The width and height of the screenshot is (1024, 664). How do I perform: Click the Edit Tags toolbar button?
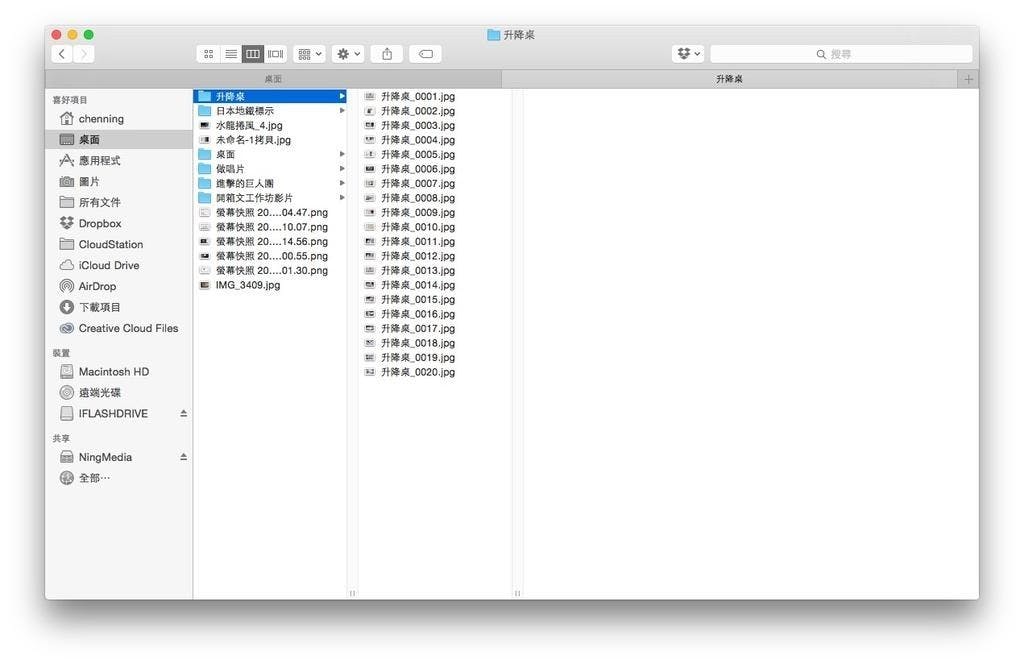[425, 54]
